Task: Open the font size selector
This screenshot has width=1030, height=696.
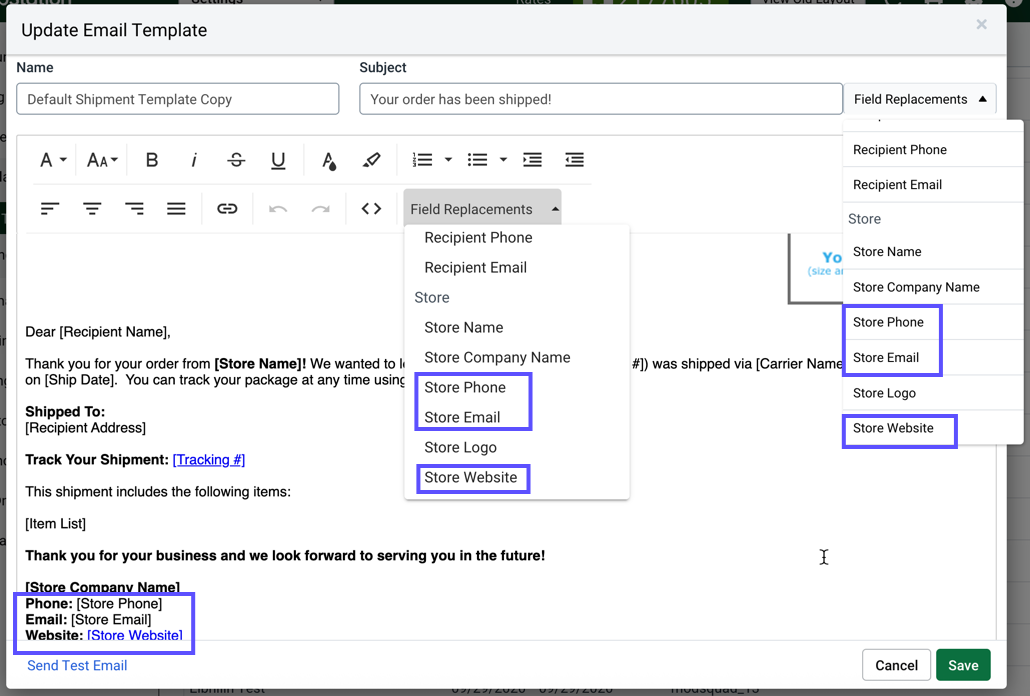Action: [x=100, y=159]
